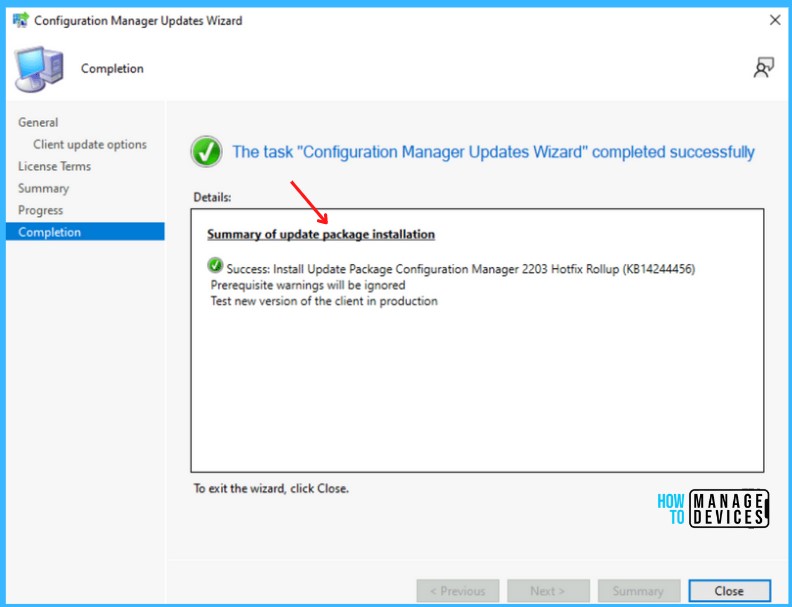Click the task completed successfully message
The width and height of the screenshot is (792, 607).
tap(493, 151)
